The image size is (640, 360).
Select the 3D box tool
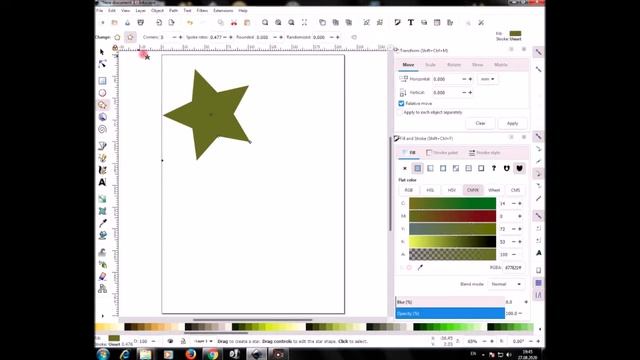[x=102, y=117]
